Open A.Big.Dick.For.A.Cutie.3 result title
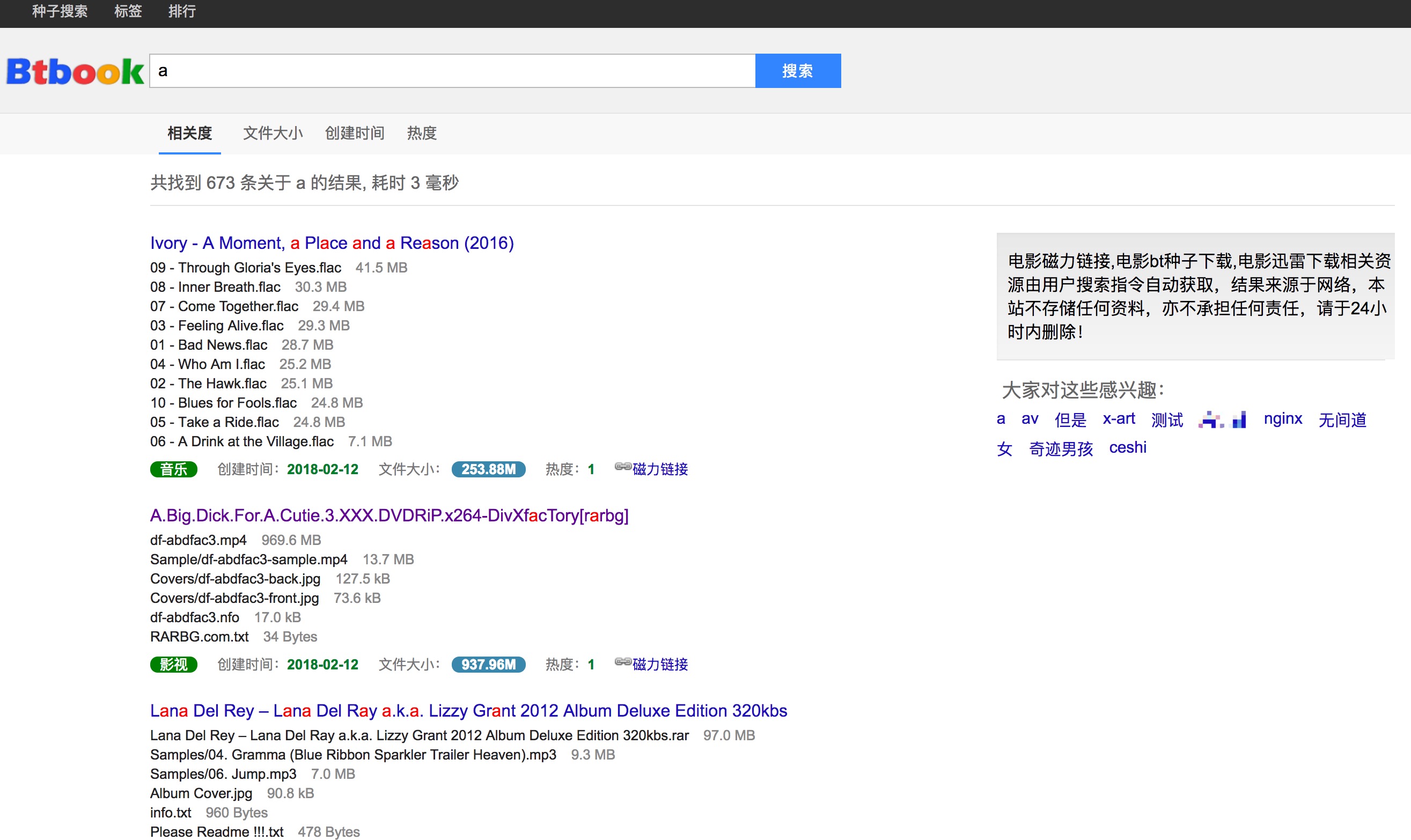 tap(390, 515)
